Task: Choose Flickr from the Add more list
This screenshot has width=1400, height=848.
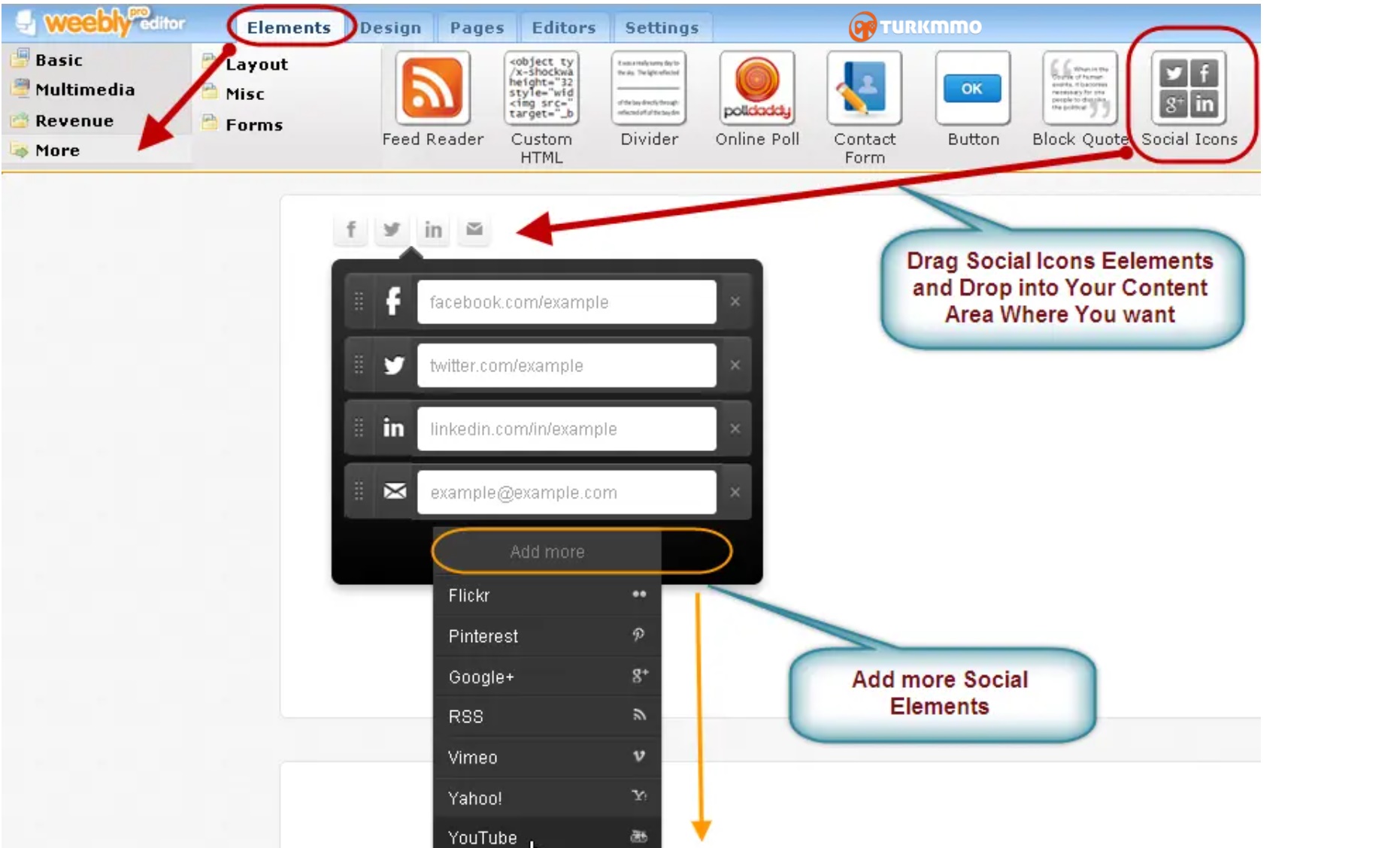Action: click(x=547, y=595)
